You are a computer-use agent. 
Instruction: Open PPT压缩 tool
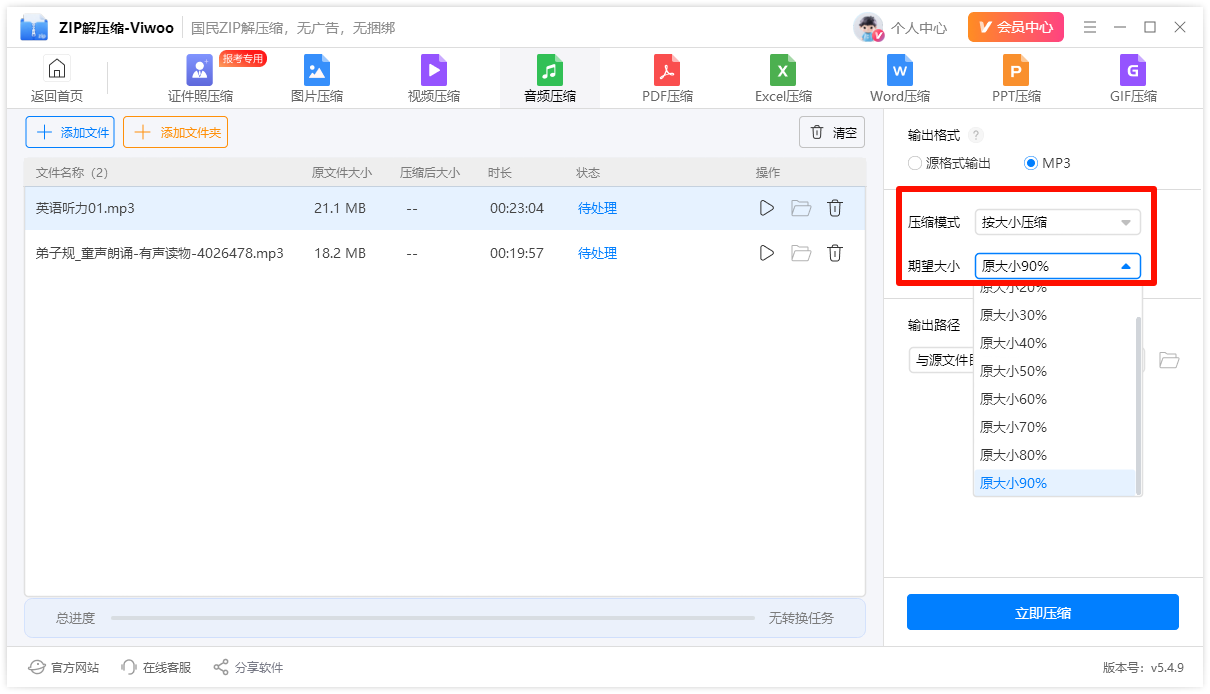click(1016, 79)
